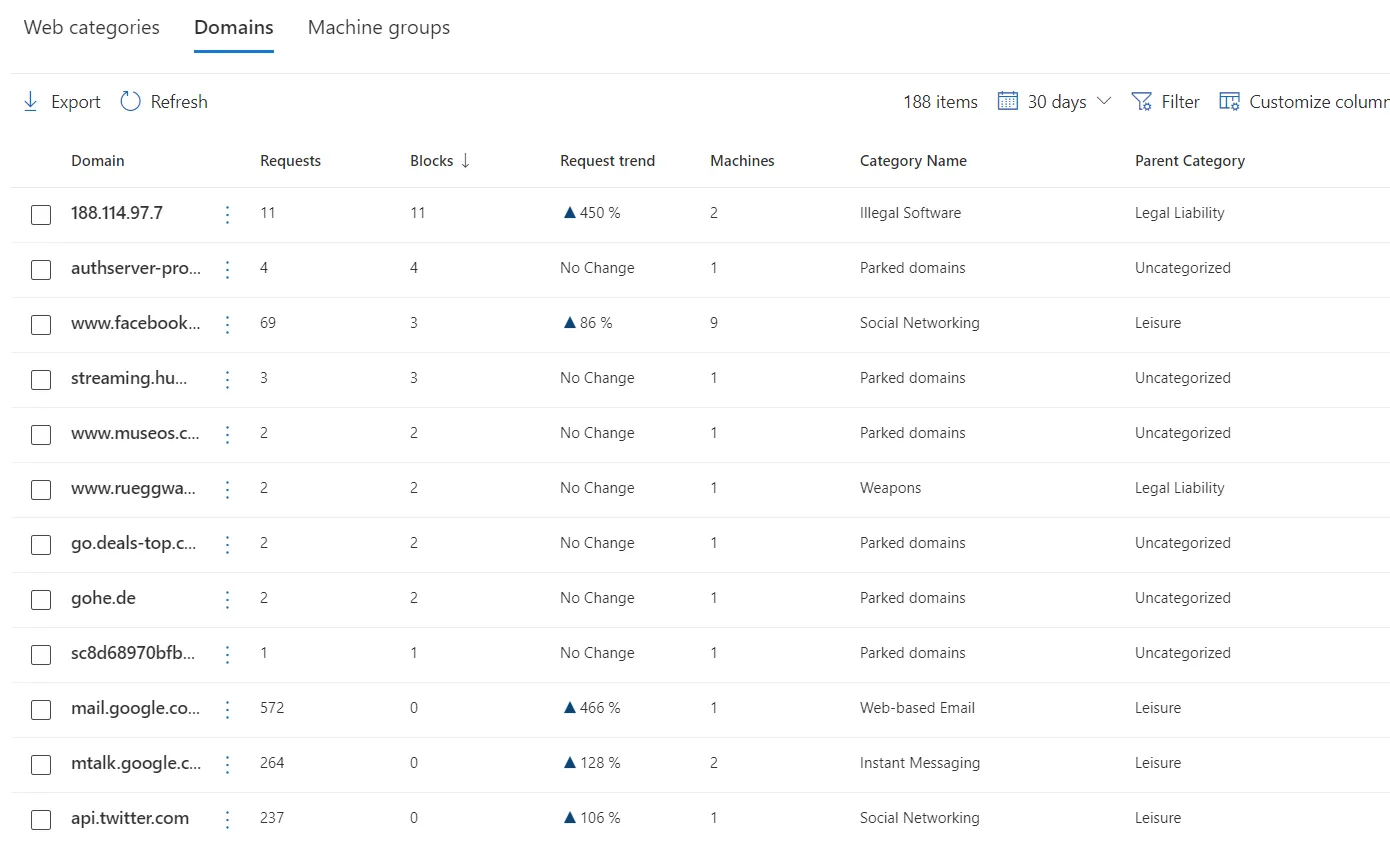This screenshot has height=845, width=1390.
Task: Select checkbox for mail.google domain
Action: click(41, 710)
